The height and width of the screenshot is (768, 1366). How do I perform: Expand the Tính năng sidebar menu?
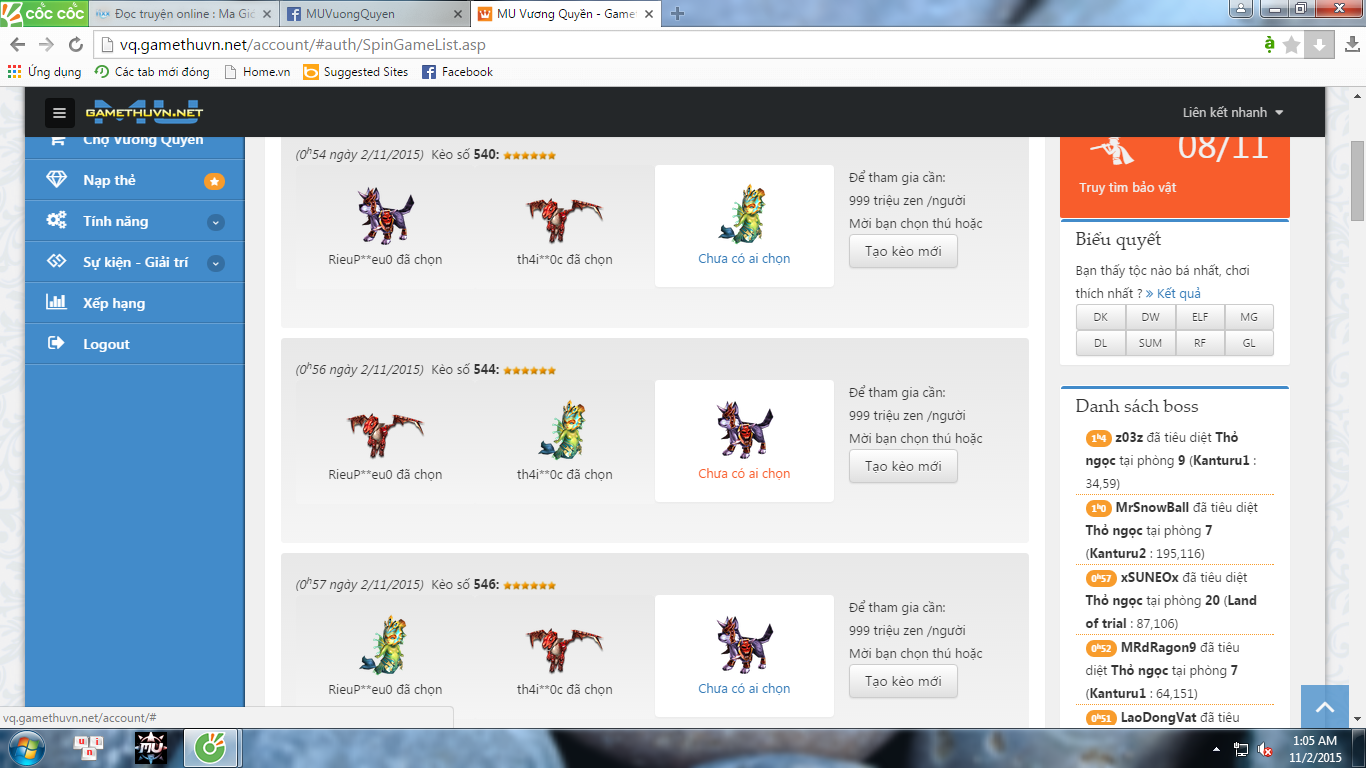click(x=215, y=222)
